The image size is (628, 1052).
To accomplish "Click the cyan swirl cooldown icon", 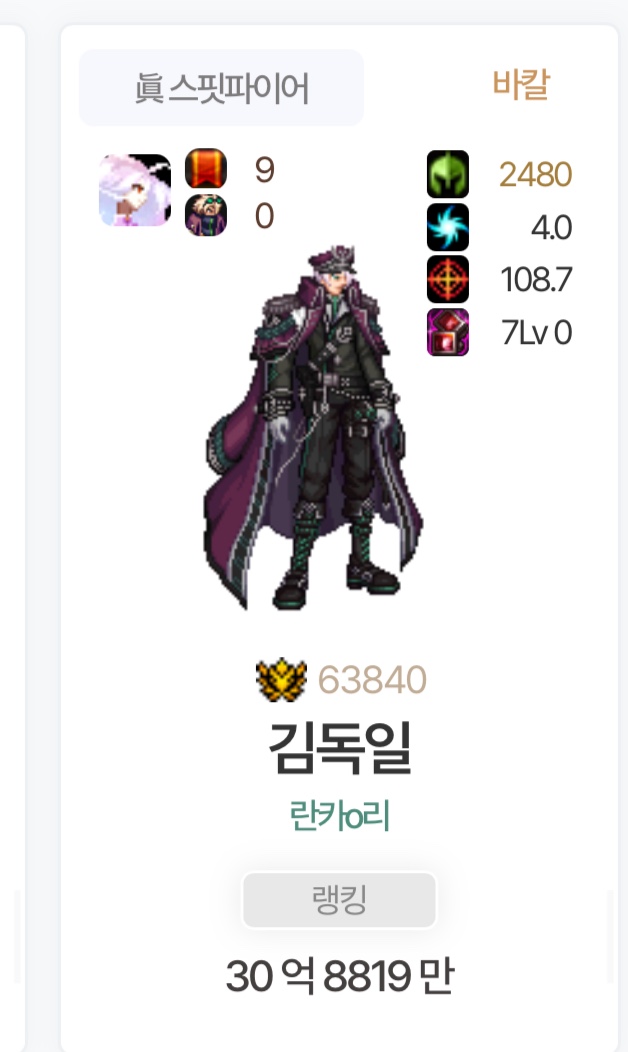I will 448,227.
